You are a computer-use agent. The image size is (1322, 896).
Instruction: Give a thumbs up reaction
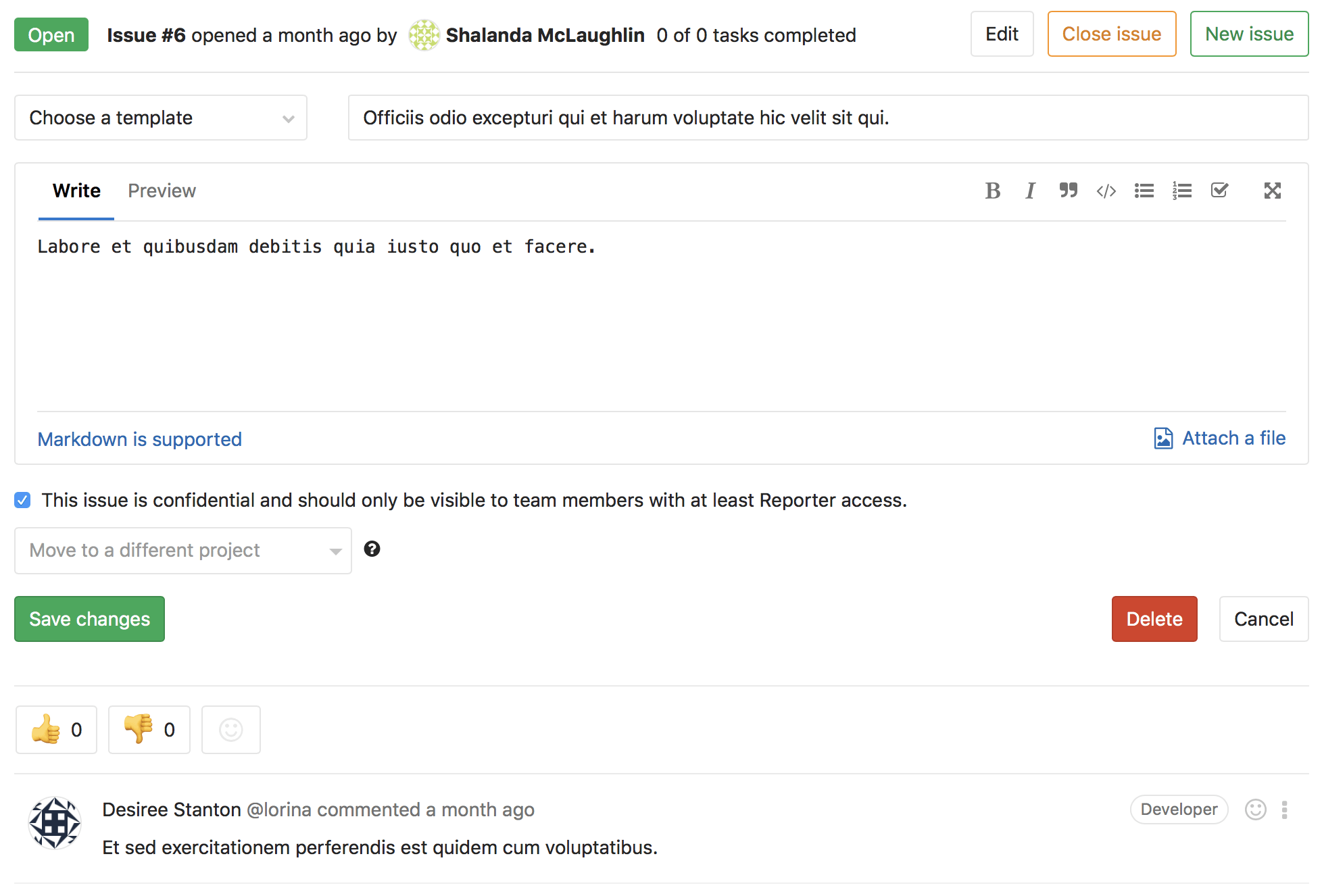point(56,730)
